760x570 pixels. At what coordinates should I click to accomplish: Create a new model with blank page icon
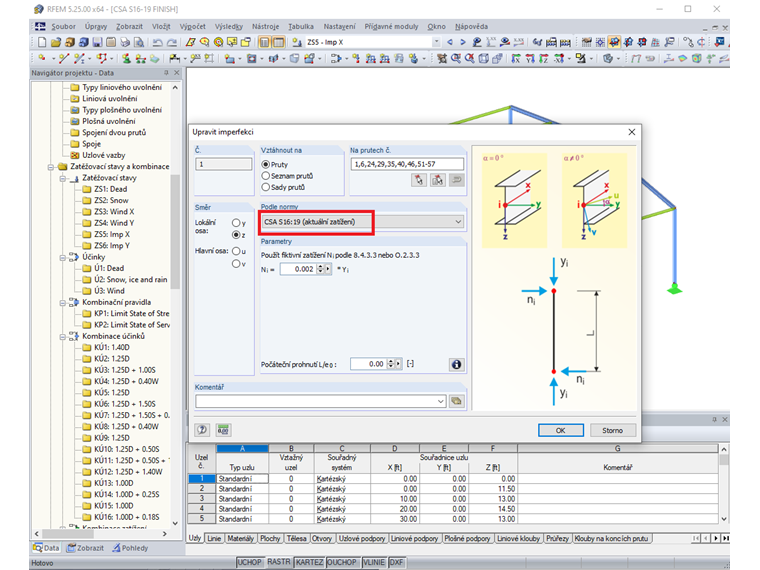tap(42, 42)
